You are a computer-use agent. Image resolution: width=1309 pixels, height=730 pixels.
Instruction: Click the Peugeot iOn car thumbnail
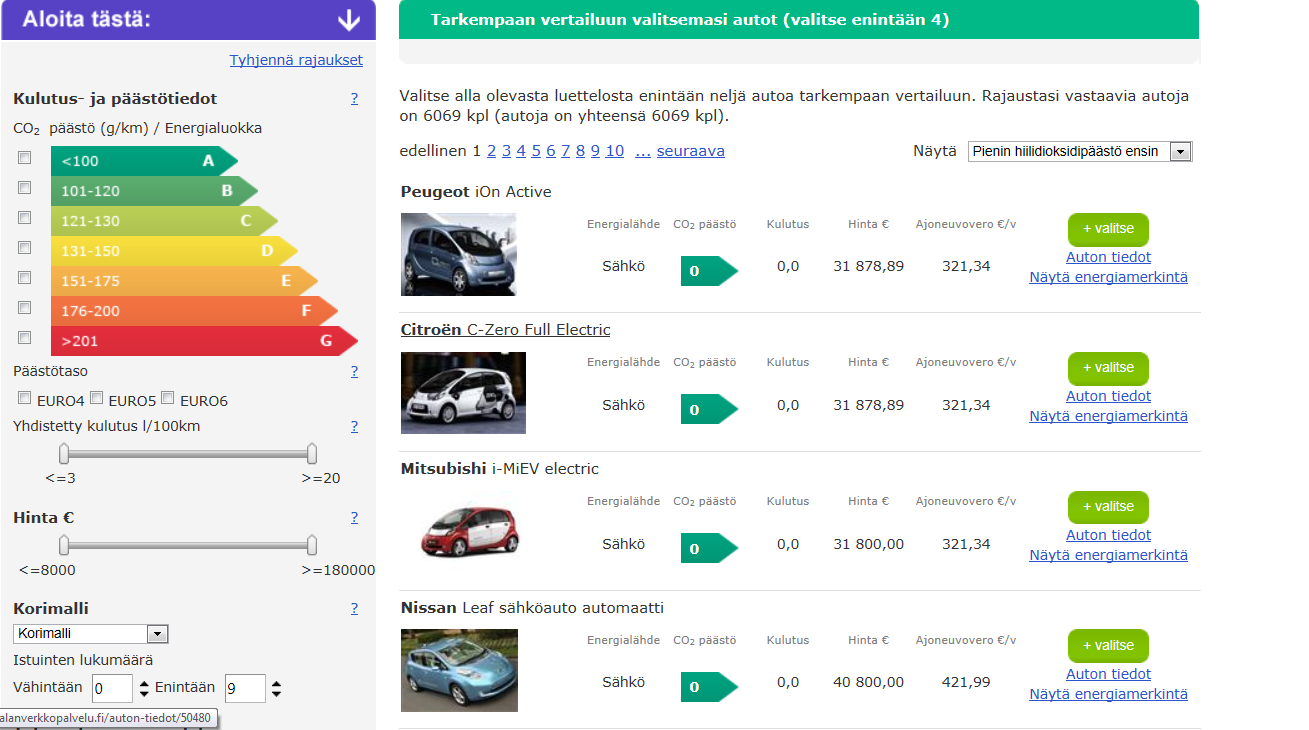click(x=459, y=254)
